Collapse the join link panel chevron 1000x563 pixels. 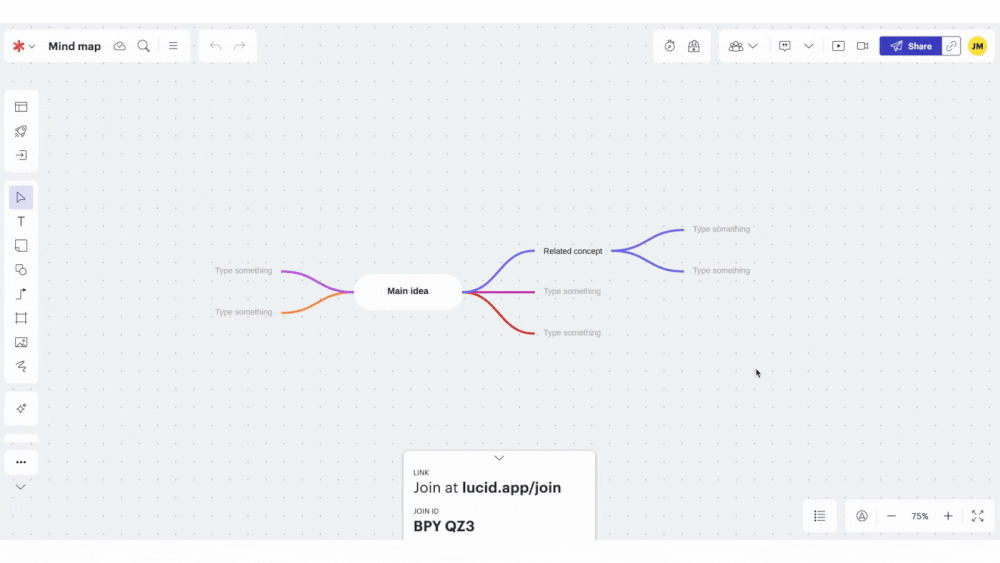tap(499, 458)
